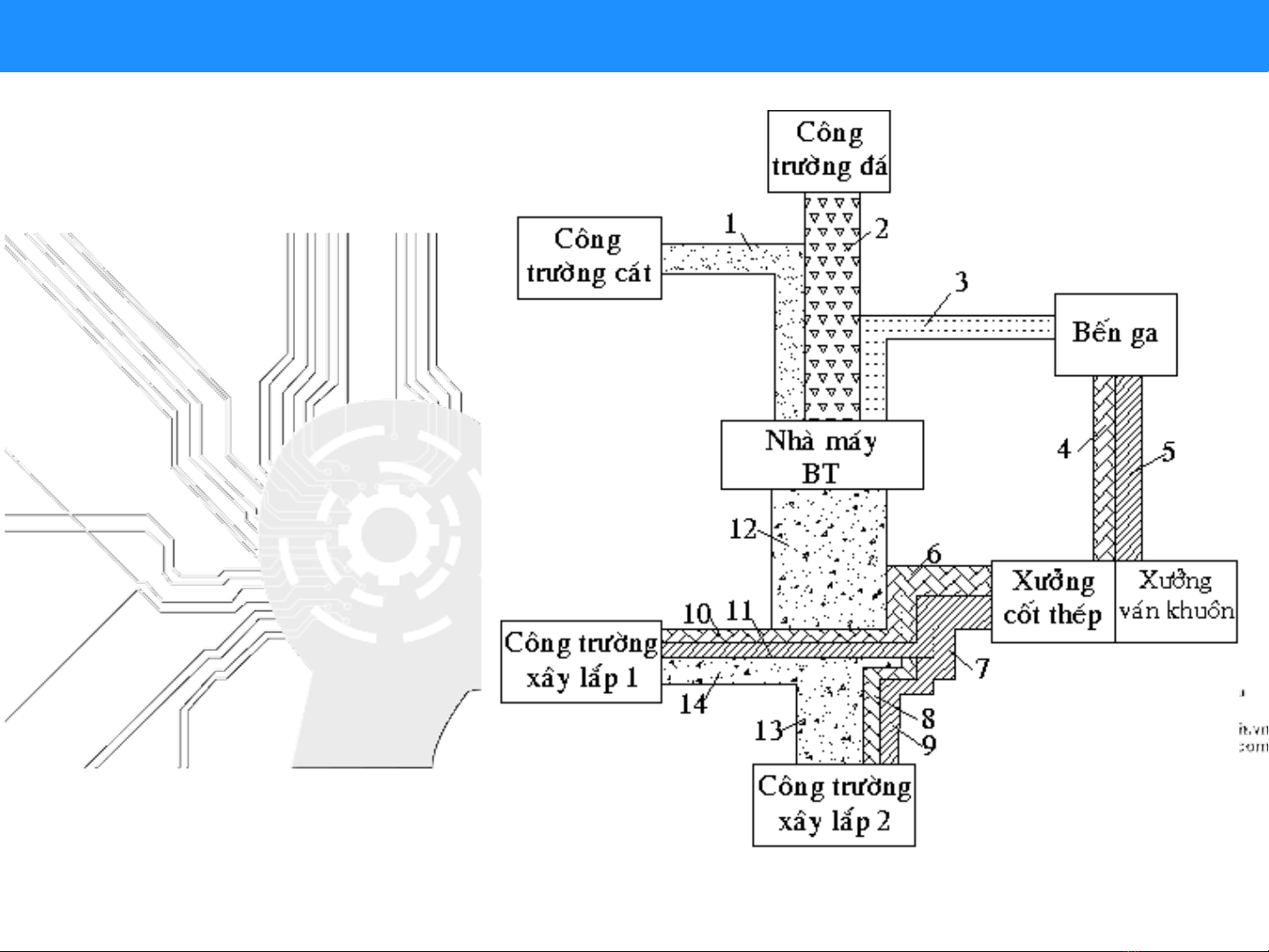The width and height of the screenshot is (1269, 952).
Task: Click flow label number 13 above xây lắp 2
Action: 768,730
